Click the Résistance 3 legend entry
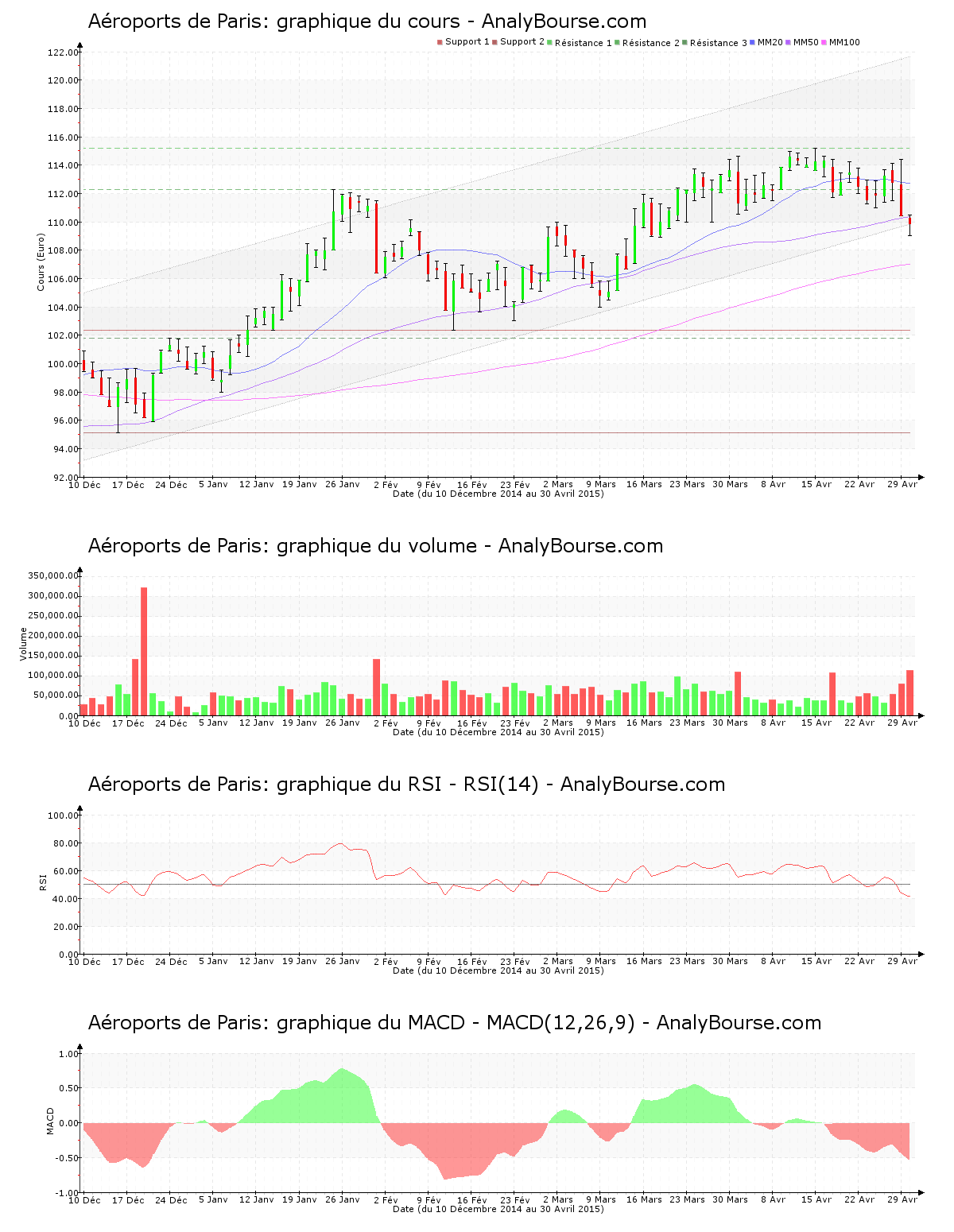 click(x=715, y=42)
